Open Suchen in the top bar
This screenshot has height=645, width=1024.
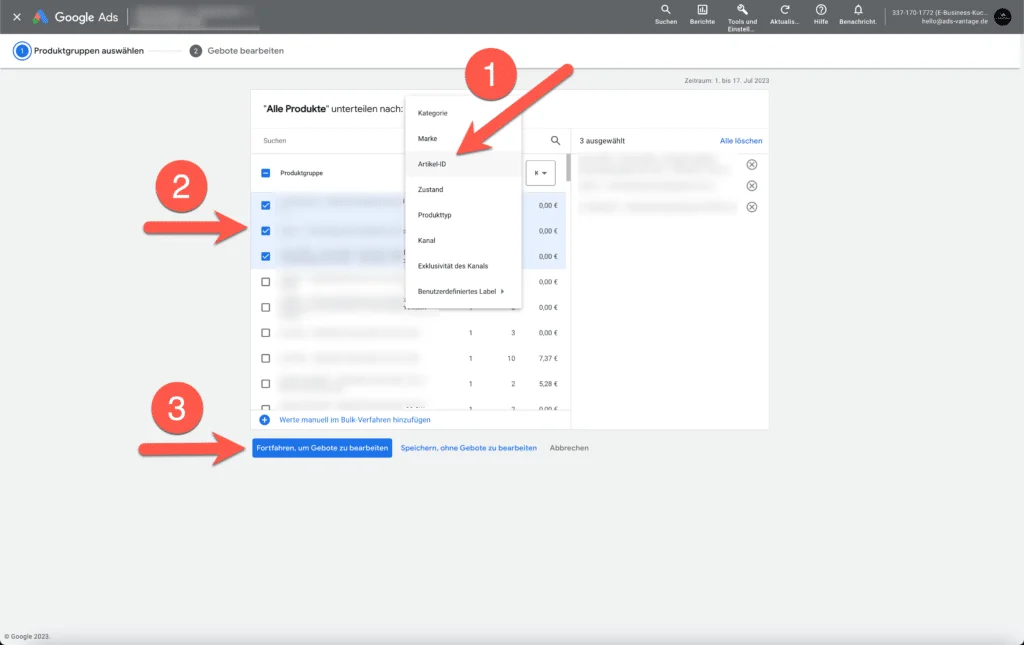click(665, 14)
